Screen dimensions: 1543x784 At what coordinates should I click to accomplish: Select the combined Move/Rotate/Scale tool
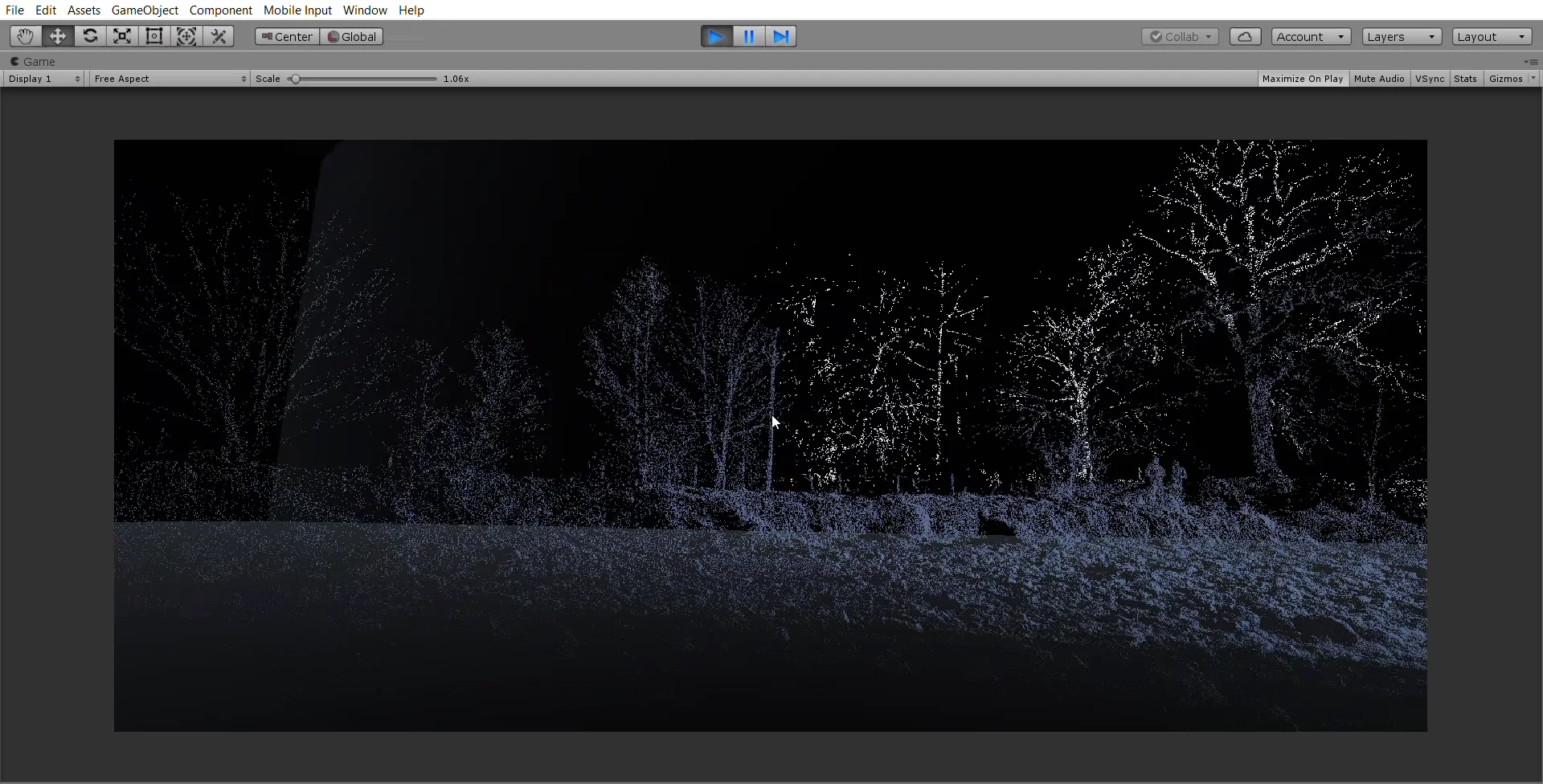(x=186, y=36)
